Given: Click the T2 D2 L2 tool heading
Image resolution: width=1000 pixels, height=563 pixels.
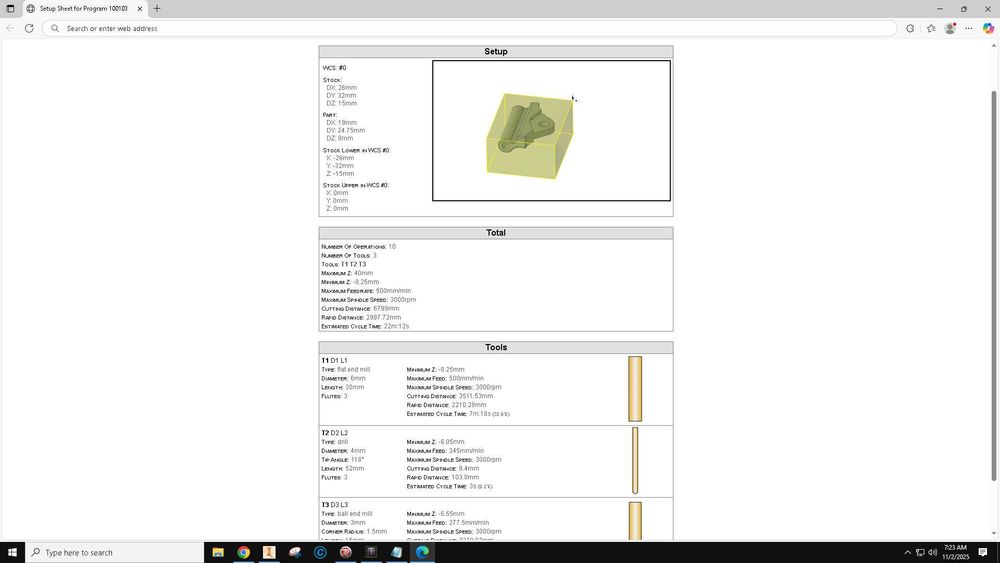Looking at the screenshot, I should coord(334,433).
